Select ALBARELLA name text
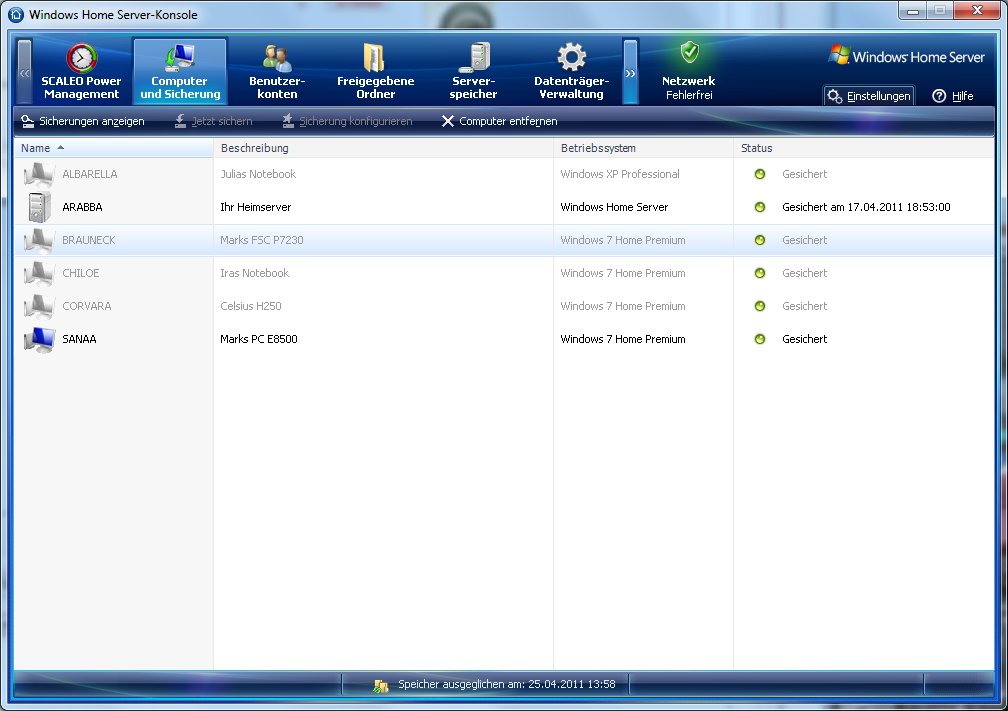This screenshot has width=1008, height=711. point(89,174)
